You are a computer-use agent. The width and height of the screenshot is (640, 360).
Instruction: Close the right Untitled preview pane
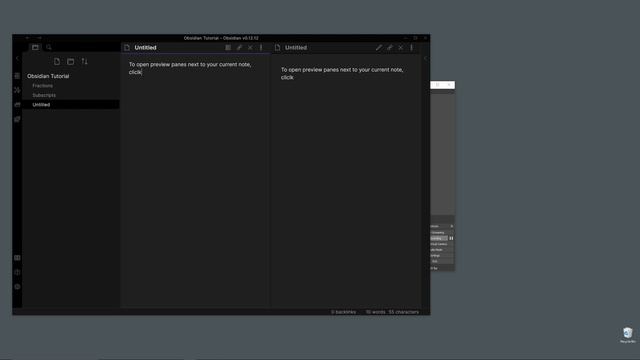(401, 47)
